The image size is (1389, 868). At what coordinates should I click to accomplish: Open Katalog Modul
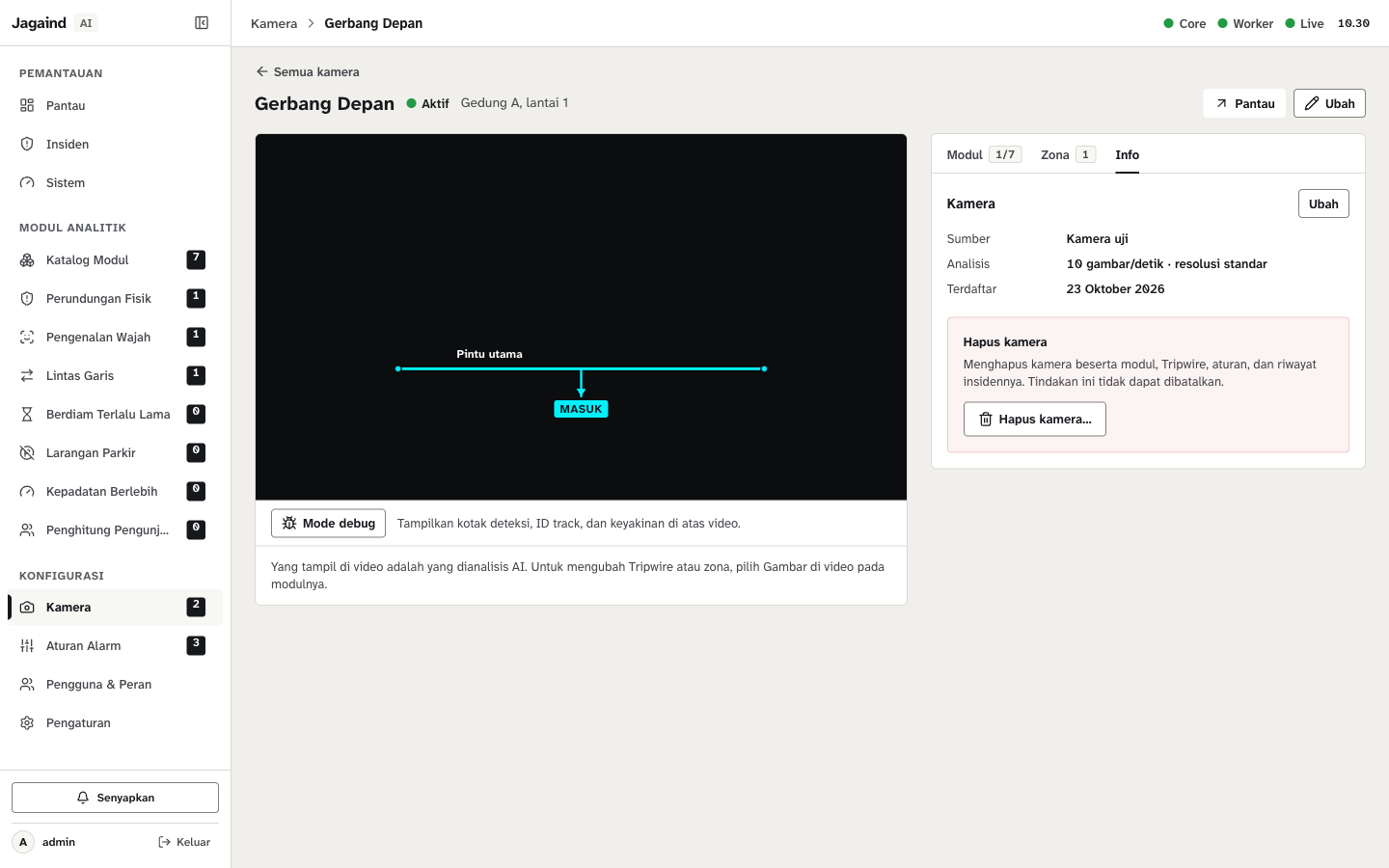[115, 259]
